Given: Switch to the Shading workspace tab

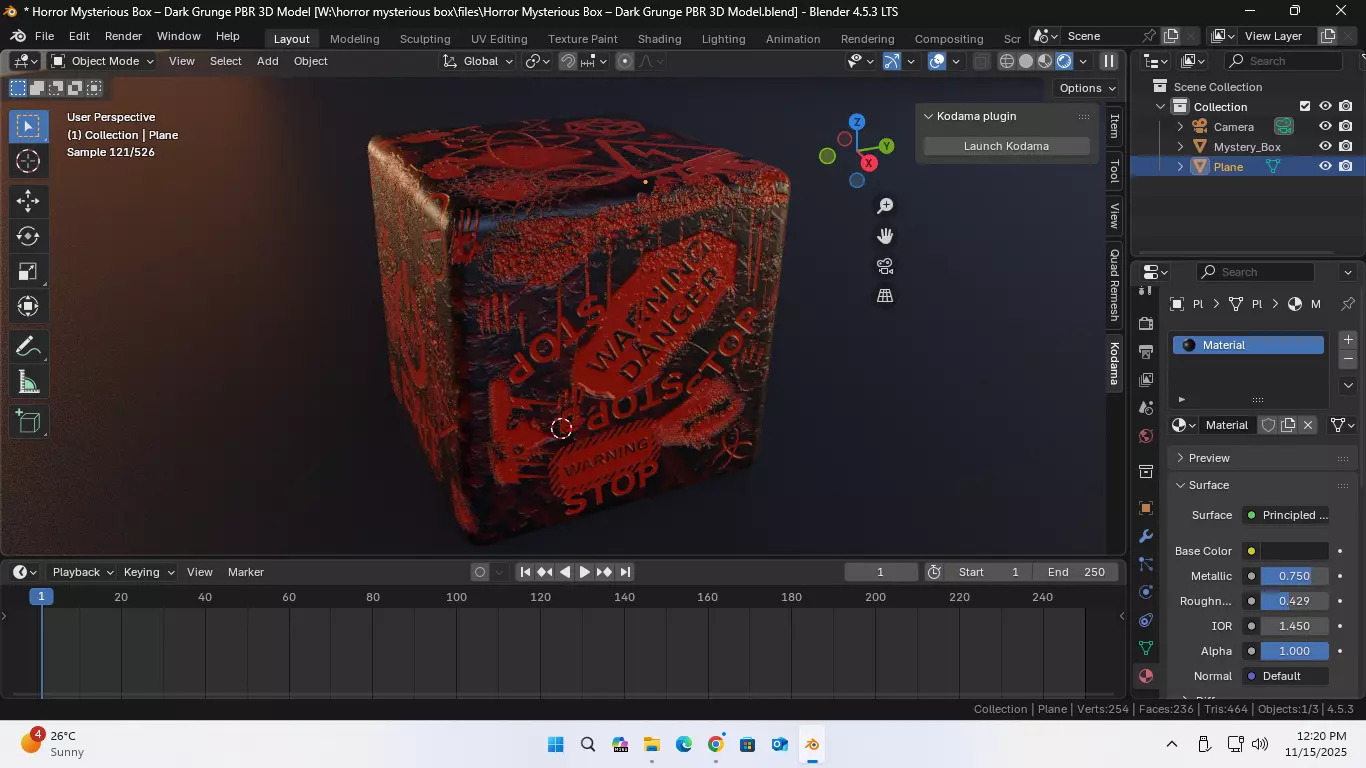Looking at the screenshot, I should 659,39.
